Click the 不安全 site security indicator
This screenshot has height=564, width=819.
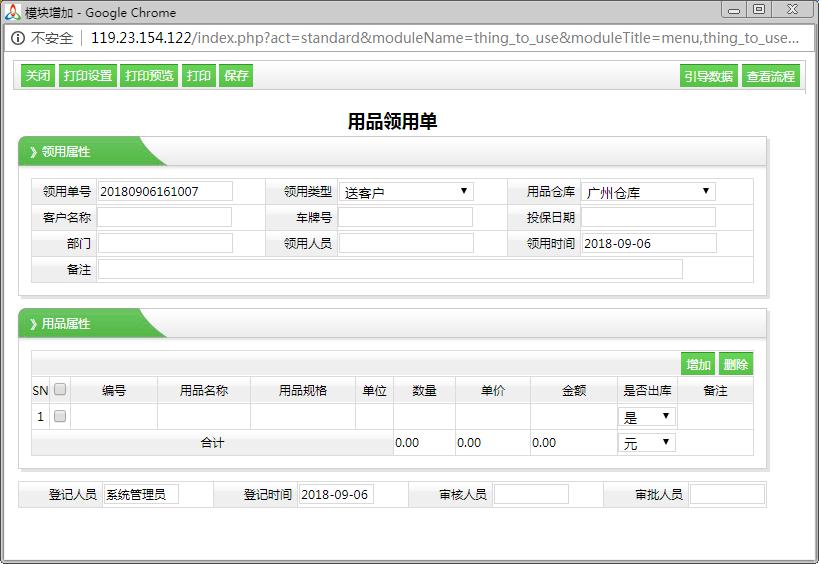42,39
